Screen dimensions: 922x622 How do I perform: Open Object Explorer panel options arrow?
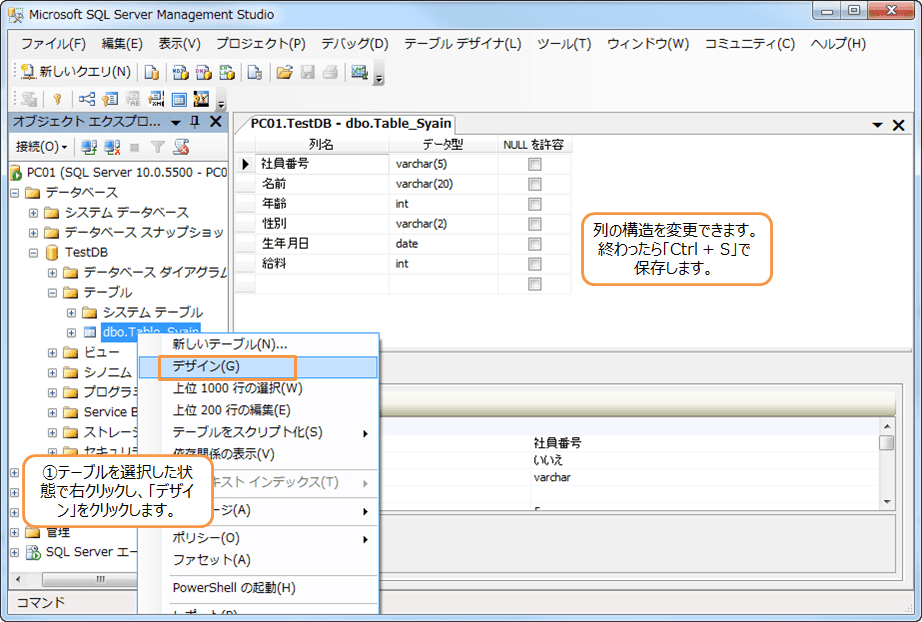(x=176, y=122)
